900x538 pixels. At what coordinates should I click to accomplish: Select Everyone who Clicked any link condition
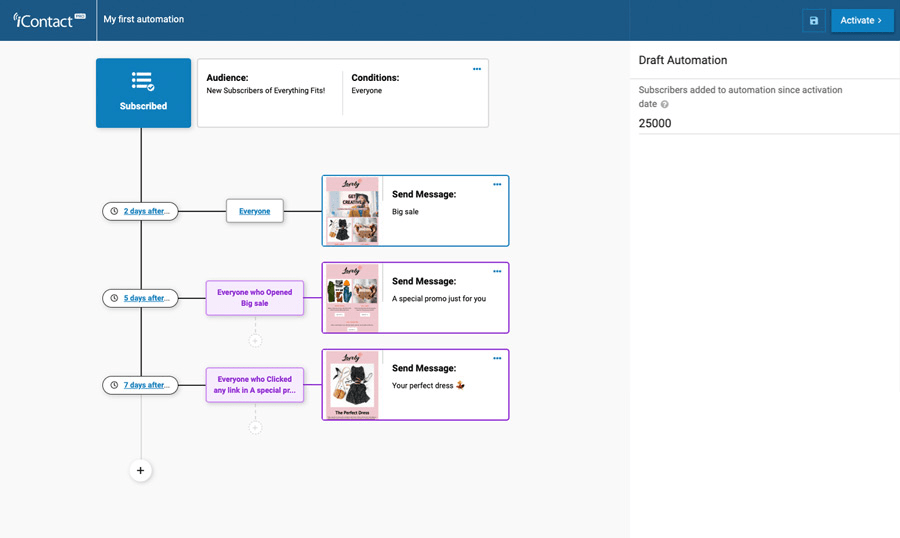coord(254,385)
